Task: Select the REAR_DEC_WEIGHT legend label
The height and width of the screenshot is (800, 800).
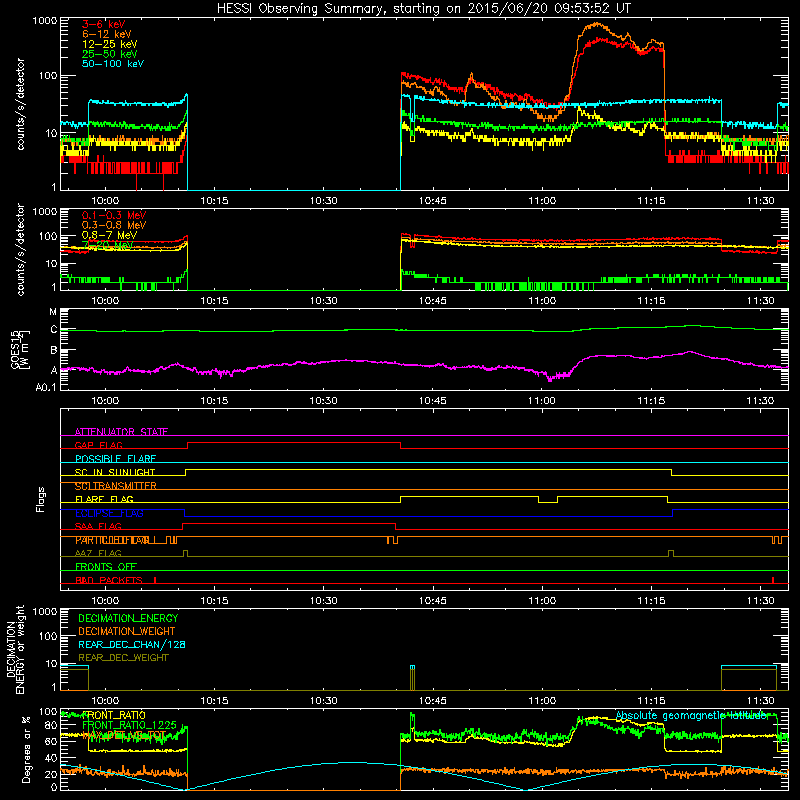Action: [x=123, y=658]
